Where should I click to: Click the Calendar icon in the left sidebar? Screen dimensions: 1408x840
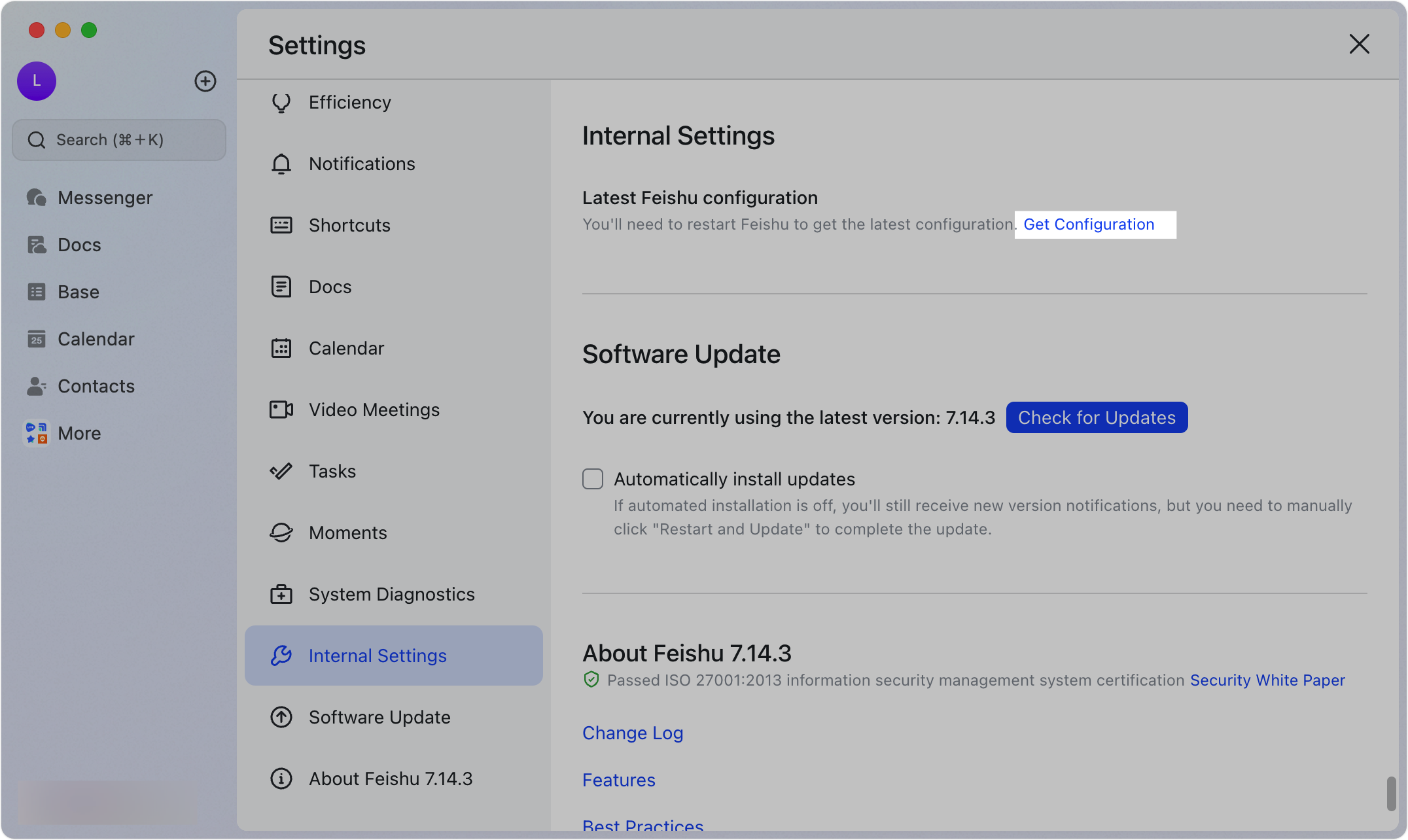coord(36,339)
